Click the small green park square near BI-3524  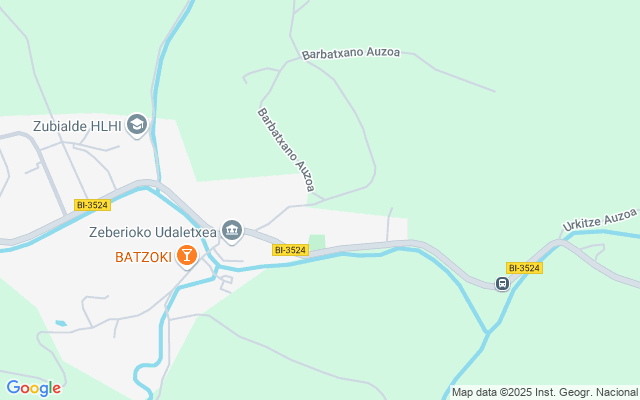pos(317,241)
